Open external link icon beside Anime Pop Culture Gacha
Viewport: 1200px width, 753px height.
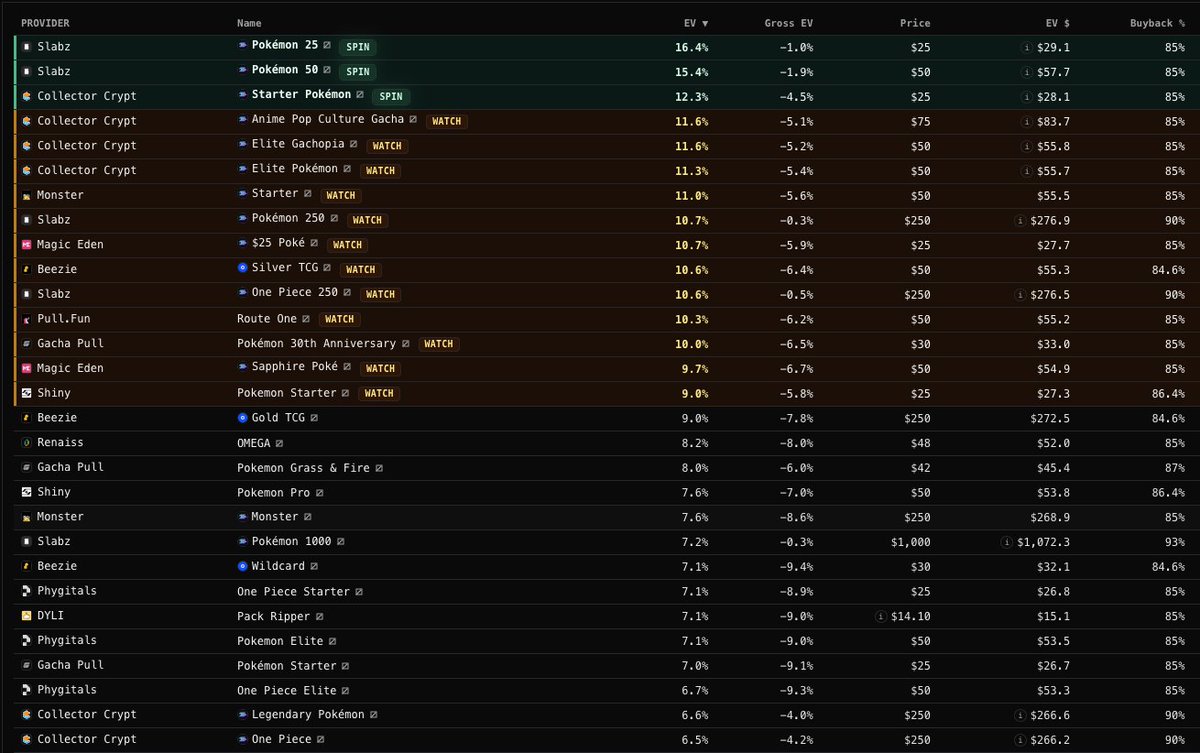(x=413, y=120)
